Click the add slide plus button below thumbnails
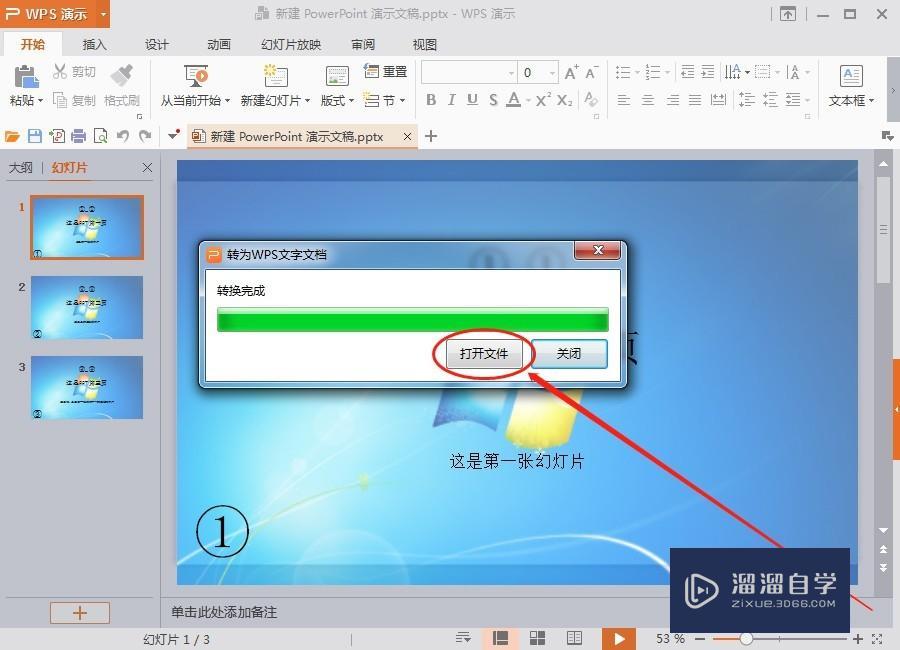Screen dimensions: 900x650 tap(80, 613)
